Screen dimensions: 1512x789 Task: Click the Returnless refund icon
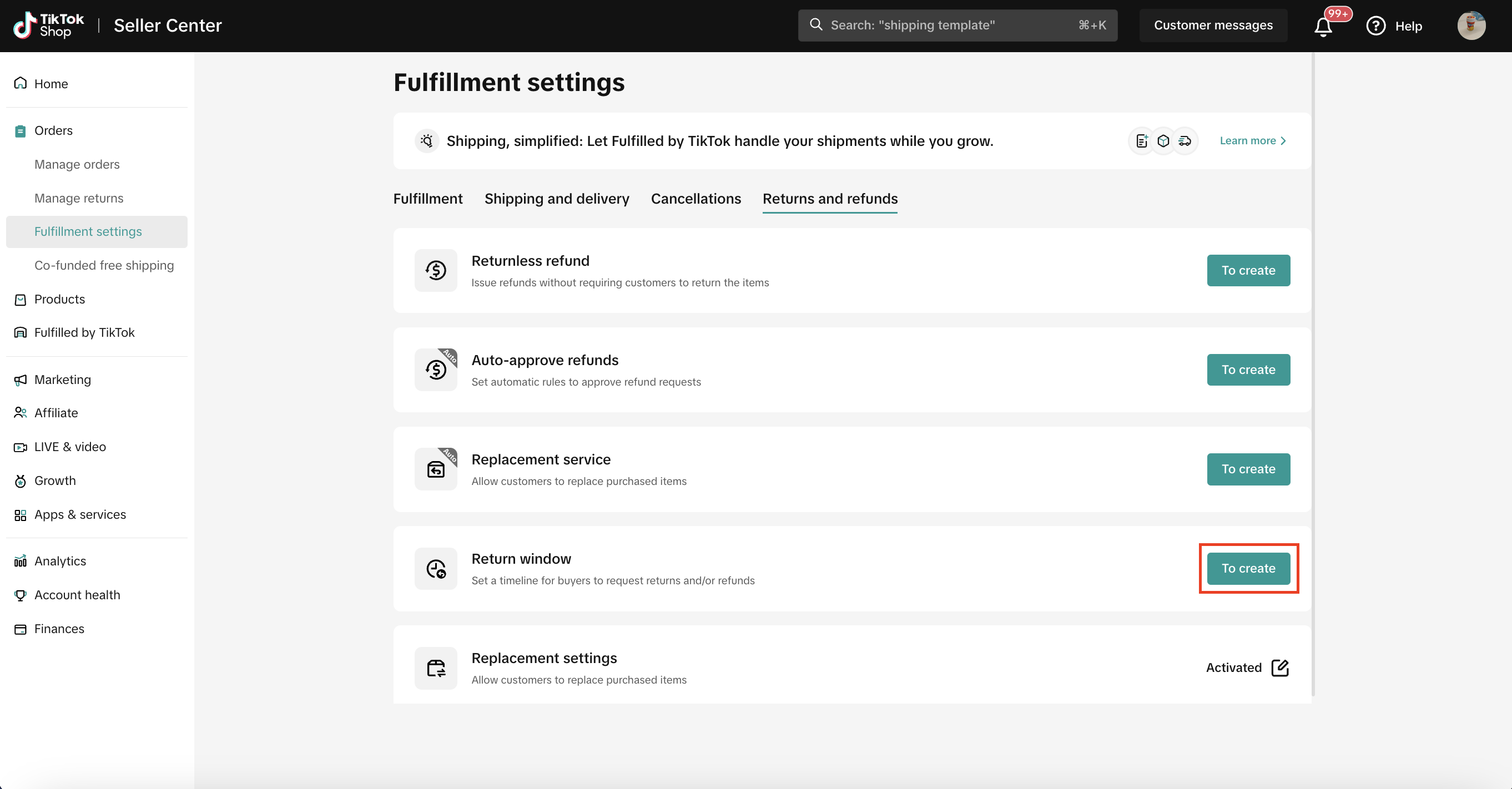436,270
